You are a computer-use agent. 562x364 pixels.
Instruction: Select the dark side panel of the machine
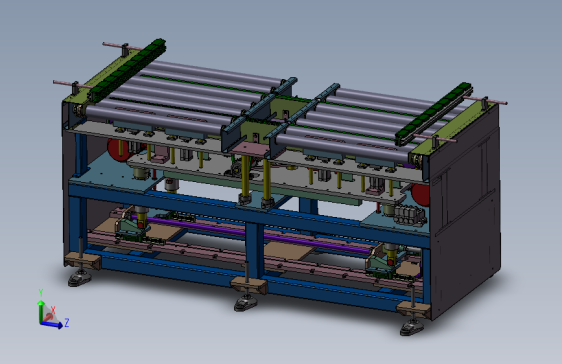point(465,211)
